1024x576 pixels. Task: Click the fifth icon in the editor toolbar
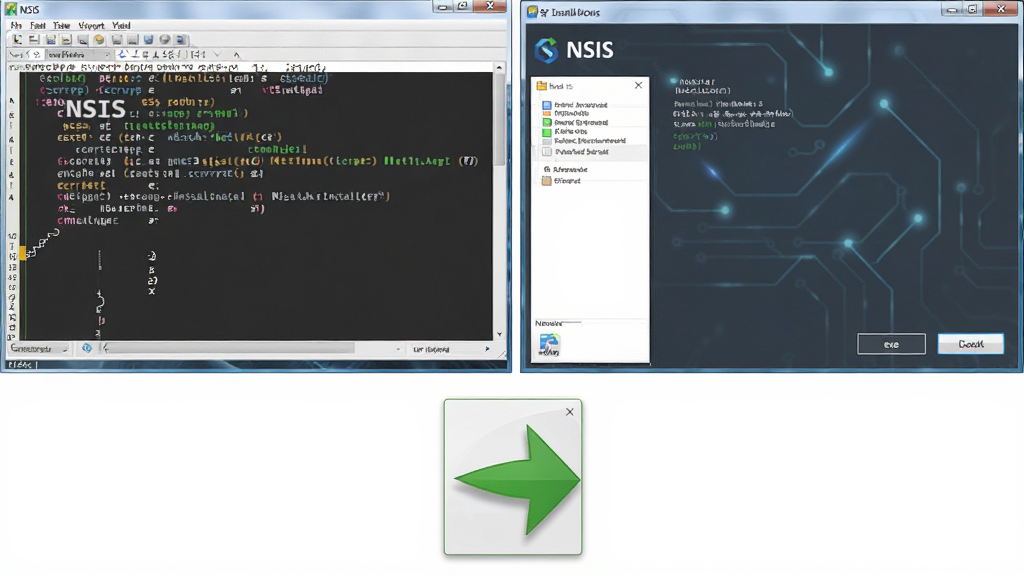(82, 40)
